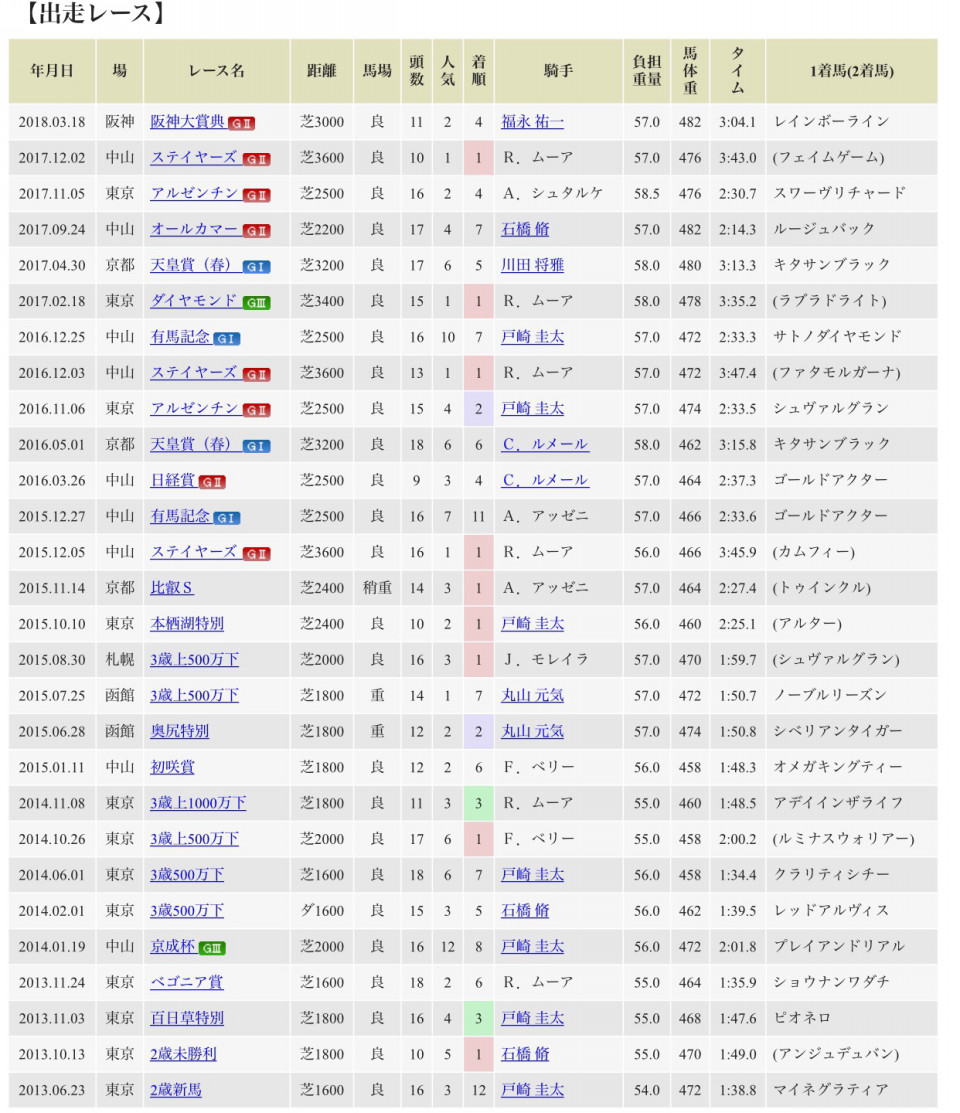
Task: Select the jockey name A.シュタルケ
Action: pyautogui.click(x=552, y=194)
